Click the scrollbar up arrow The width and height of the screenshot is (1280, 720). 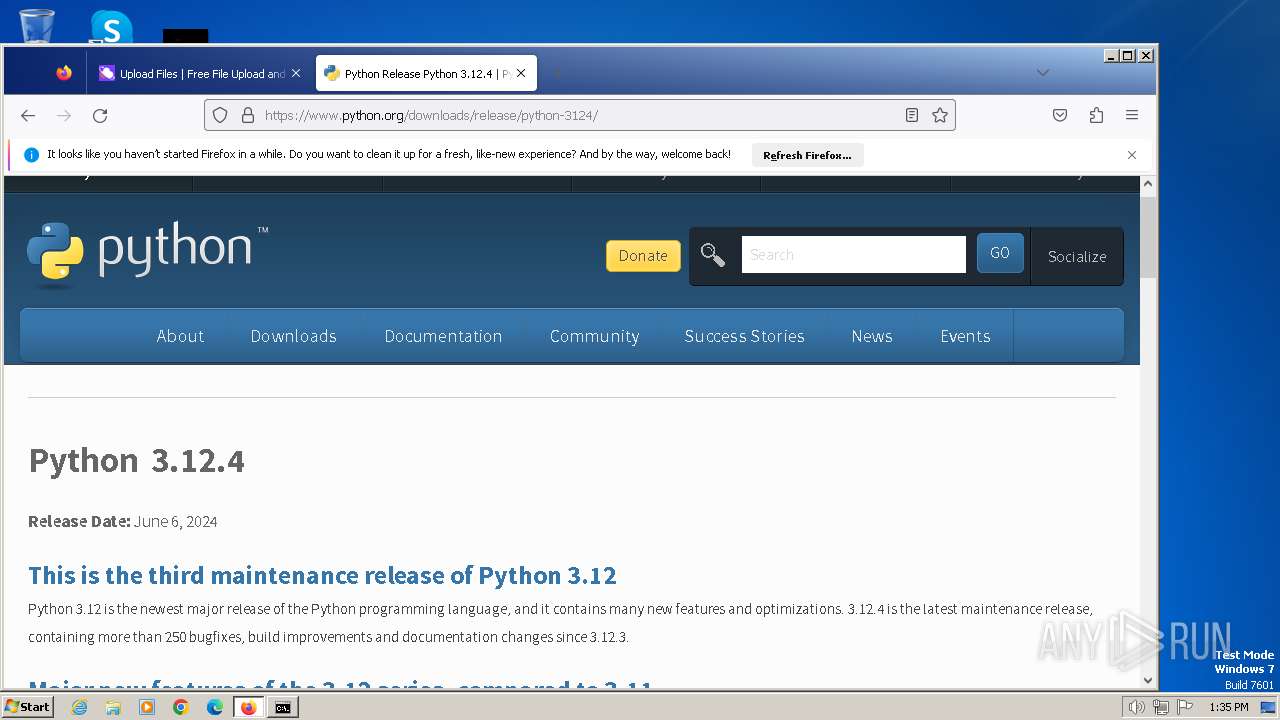[x=1148, y=184]
